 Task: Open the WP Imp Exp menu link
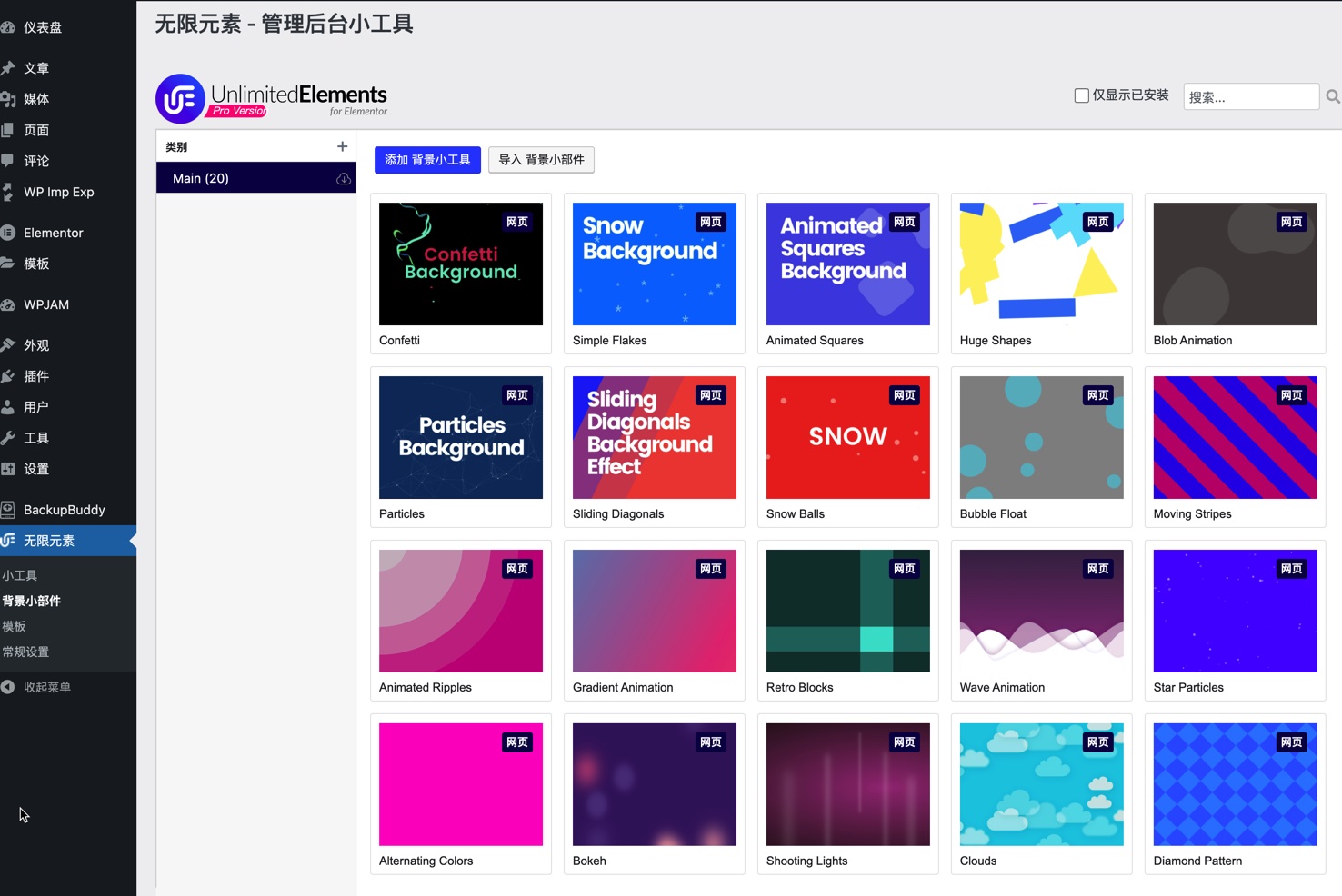(59, 192)
